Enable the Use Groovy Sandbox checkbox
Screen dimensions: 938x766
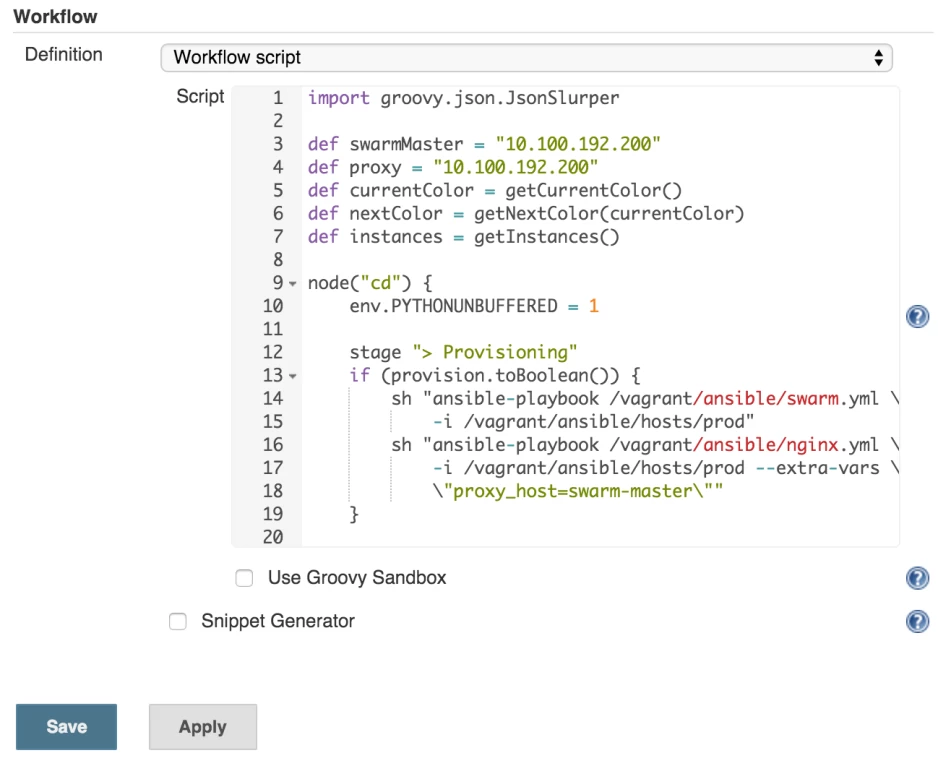coord(244,578)
